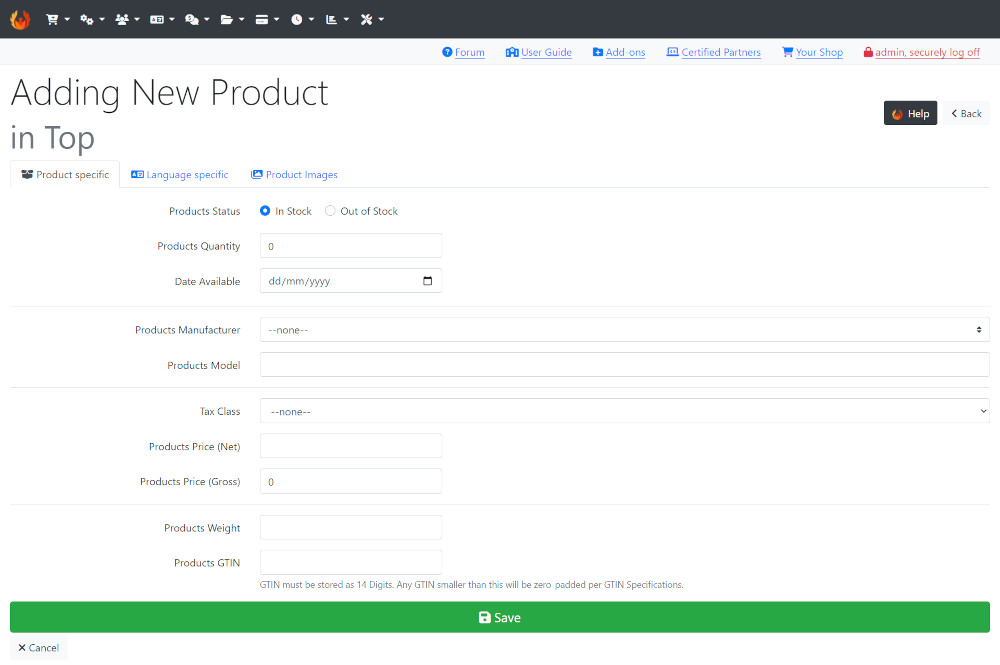Open the shopping cart menu
Viewport: 1000px width, 665px height.
[x=57, y=20]
